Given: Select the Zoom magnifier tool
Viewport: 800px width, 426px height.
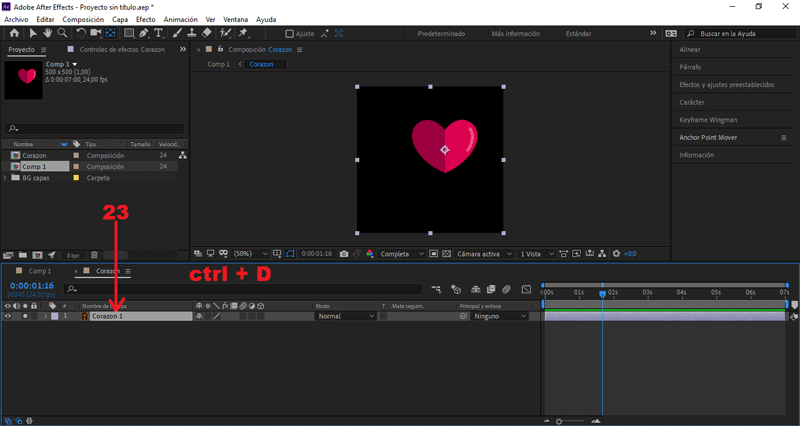Looking at the screenshot, I should [61, 33].
